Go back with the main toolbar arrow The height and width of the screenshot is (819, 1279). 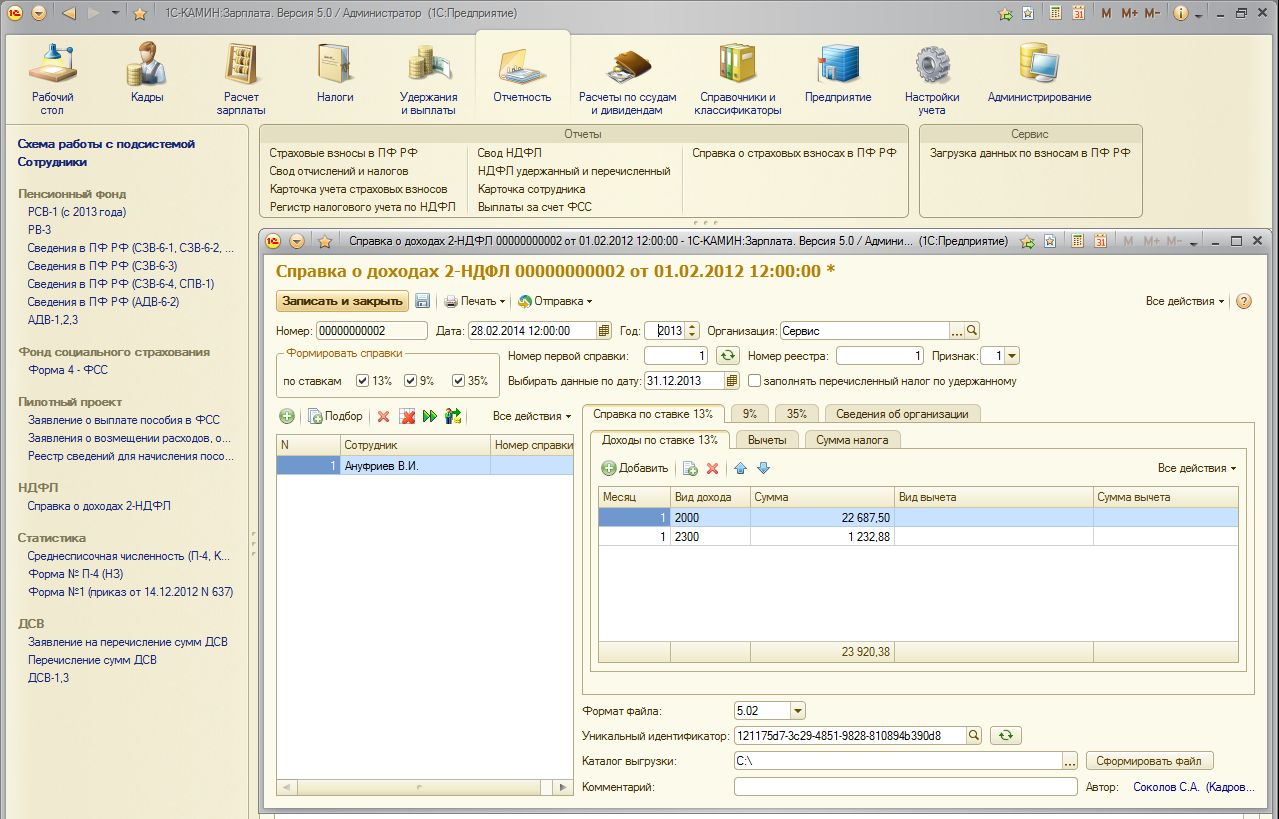point(69,14)
